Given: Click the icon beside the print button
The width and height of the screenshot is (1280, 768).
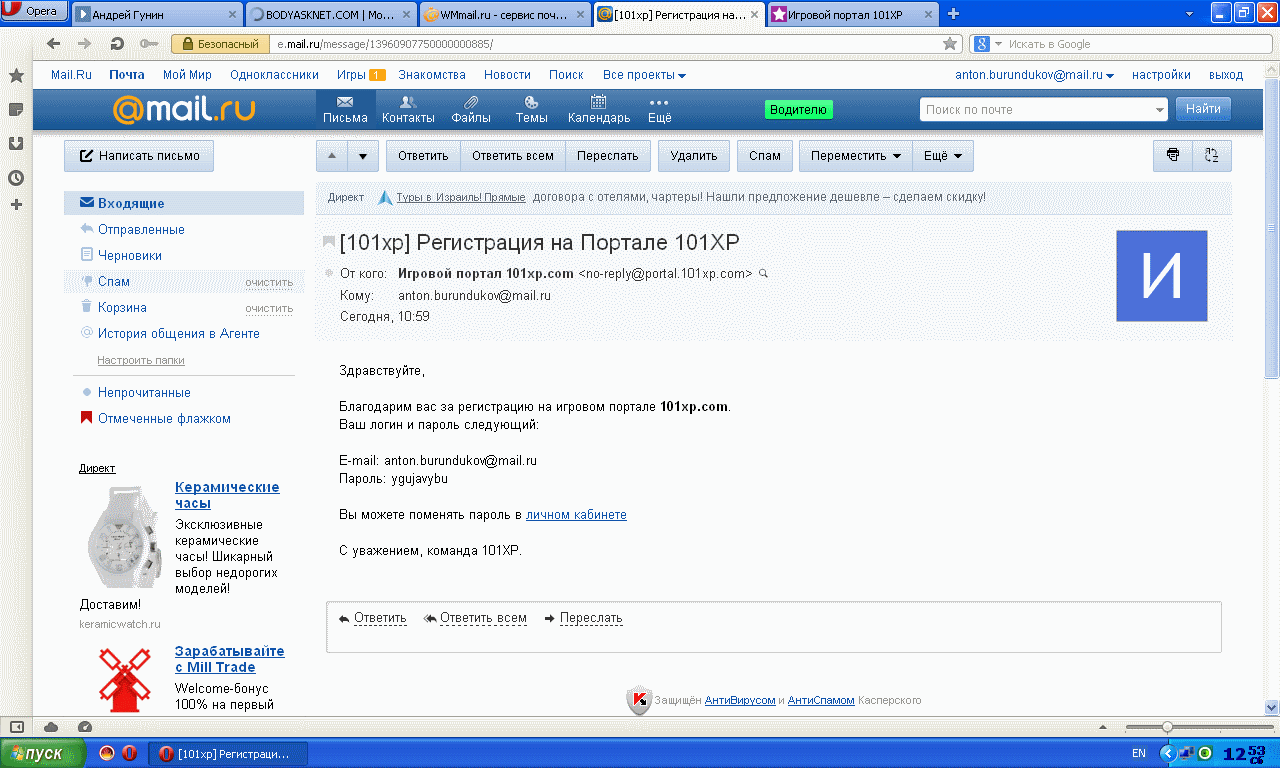Looking at the screenshot, I should [1212, 156].
